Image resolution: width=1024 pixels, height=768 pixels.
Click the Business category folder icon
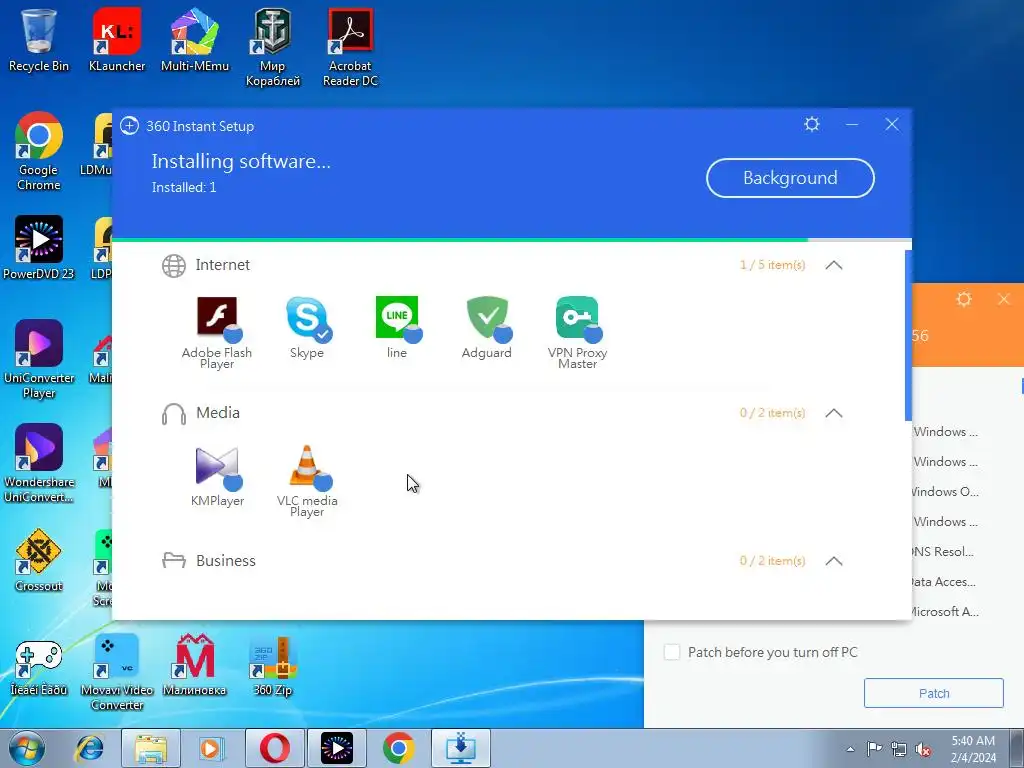pyautogui.click(x=174, y=560)
